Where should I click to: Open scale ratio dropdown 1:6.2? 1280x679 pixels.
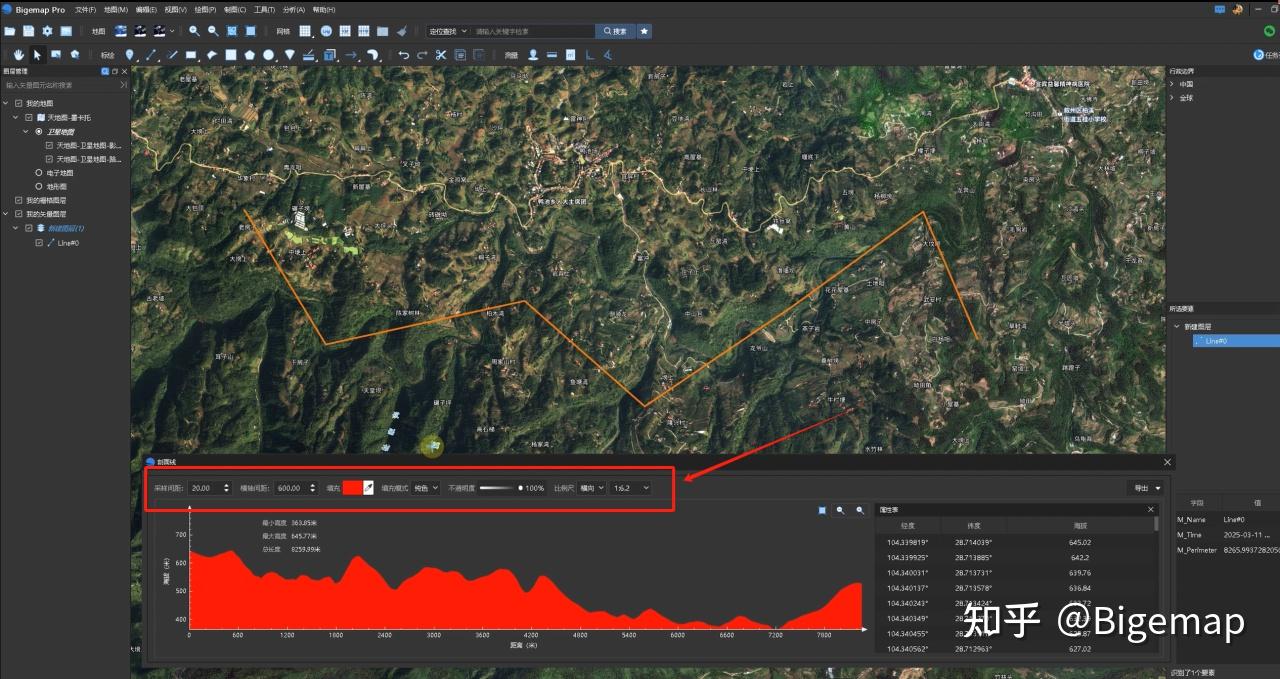[631, 488]
